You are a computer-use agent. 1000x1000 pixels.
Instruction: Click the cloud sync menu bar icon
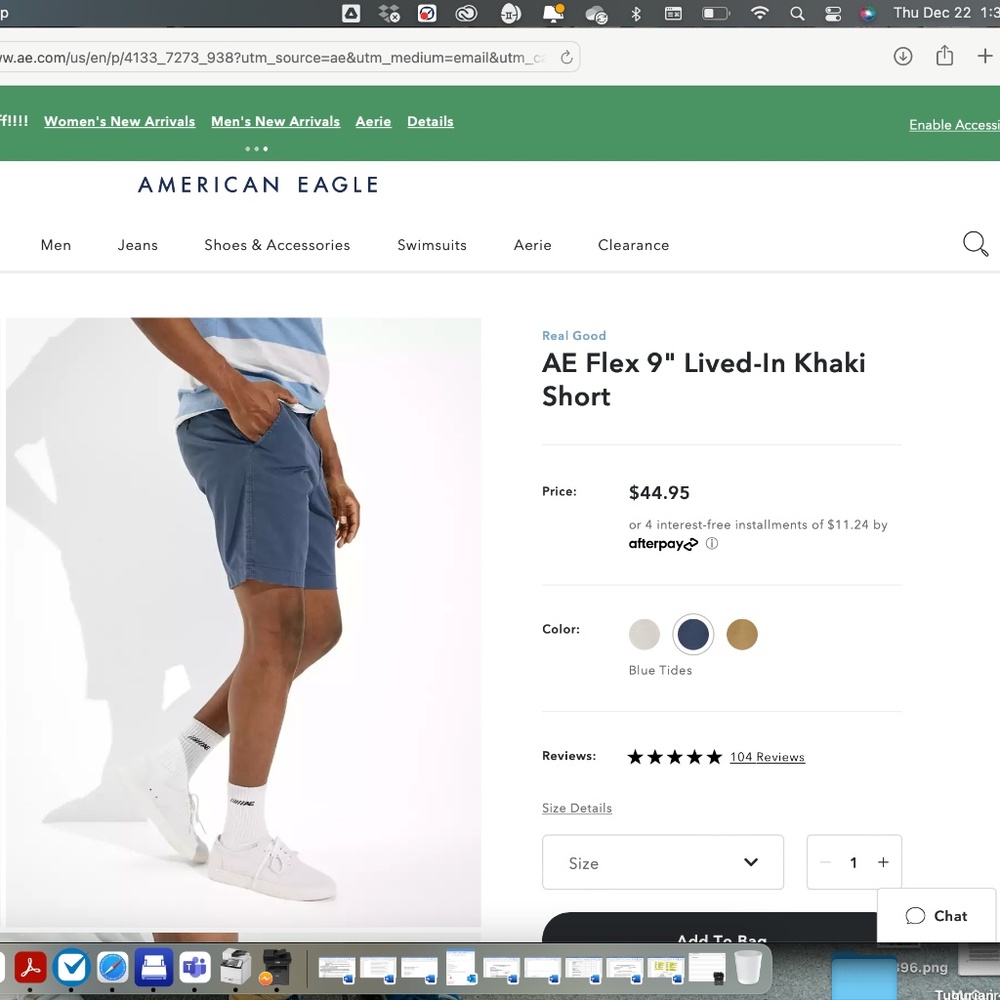pyautogui.click(x=596, y=14)
